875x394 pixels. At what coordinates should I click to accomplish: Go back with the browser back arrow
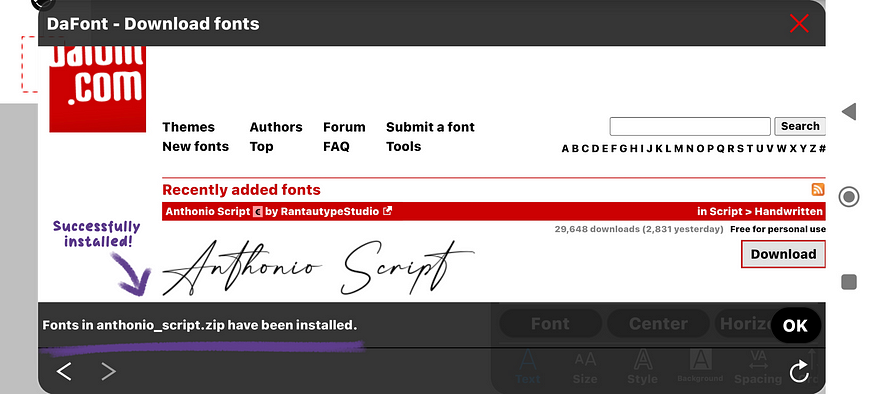click(x=64, y=371)
